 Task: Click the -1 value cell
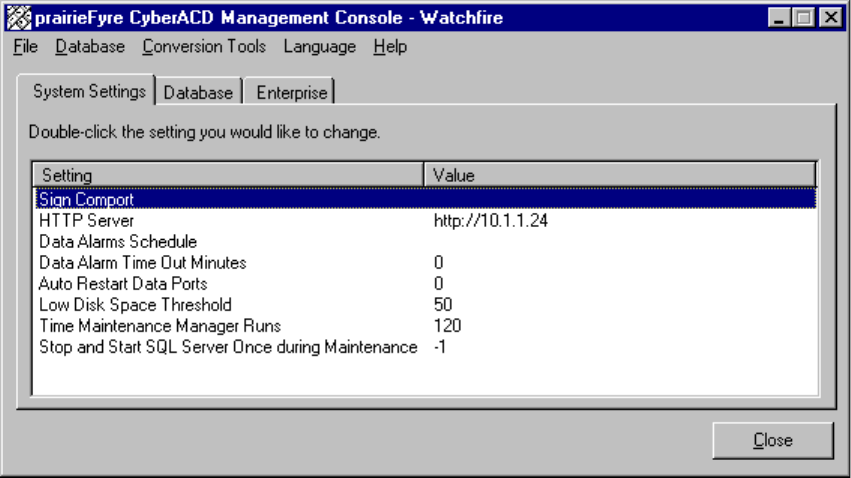click(x=440, y=347)
